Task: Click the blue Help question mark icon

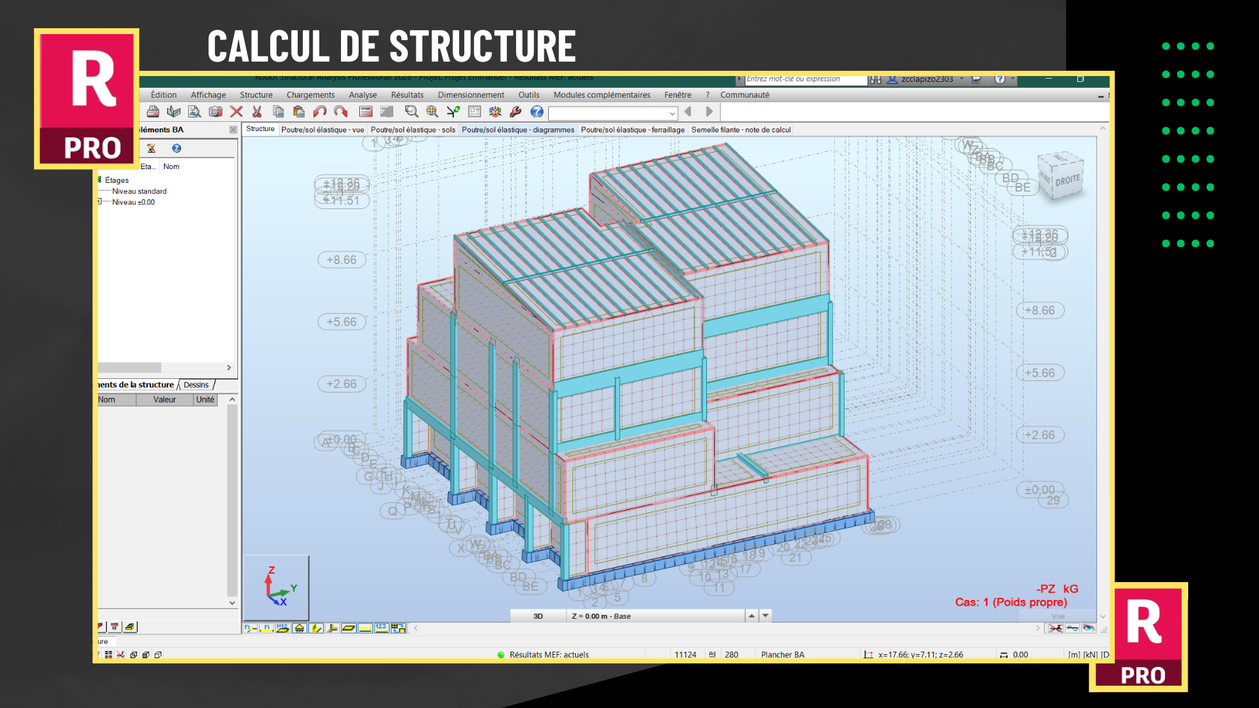Action: [536, 112]
